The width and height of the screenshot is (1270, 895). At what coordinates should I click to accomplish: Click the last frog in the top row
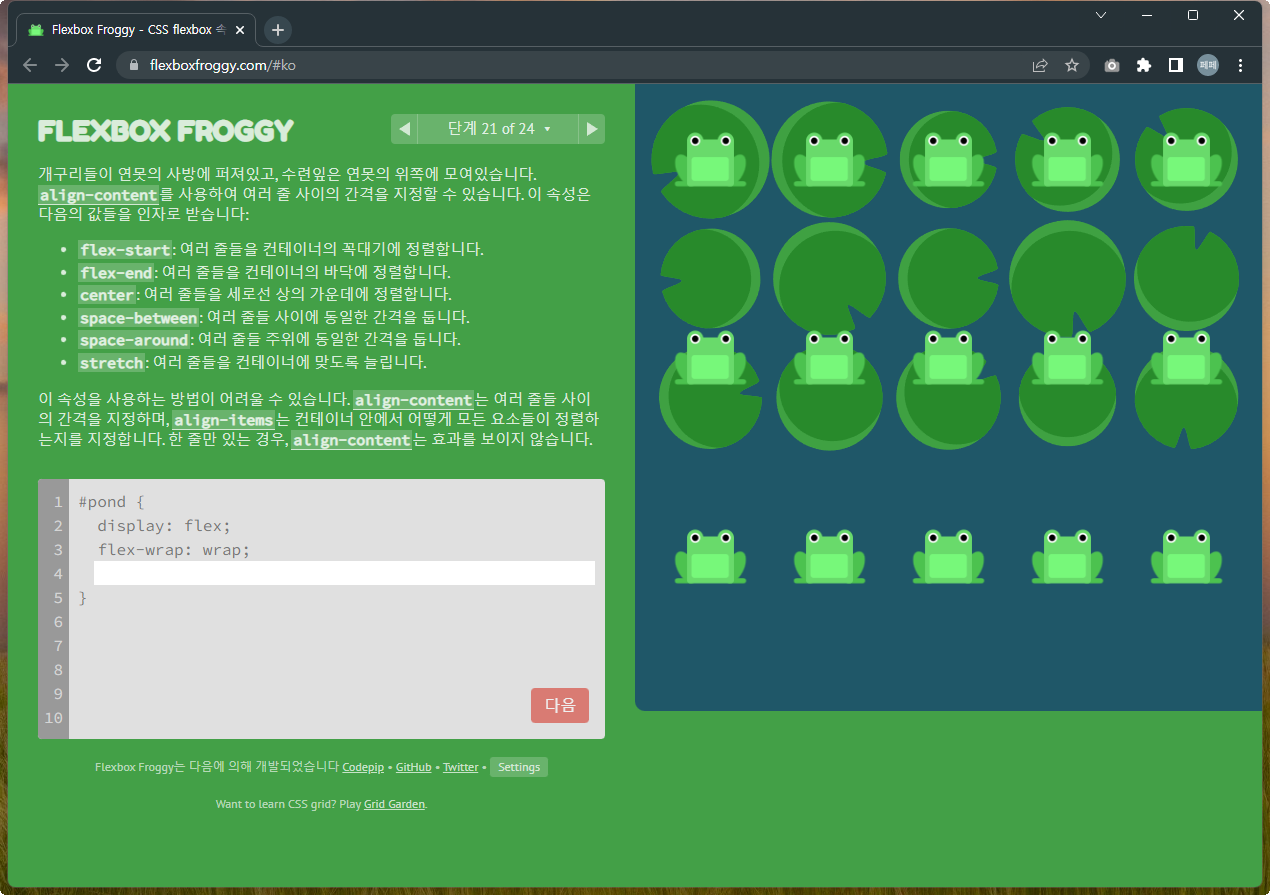coord(1186,159)
